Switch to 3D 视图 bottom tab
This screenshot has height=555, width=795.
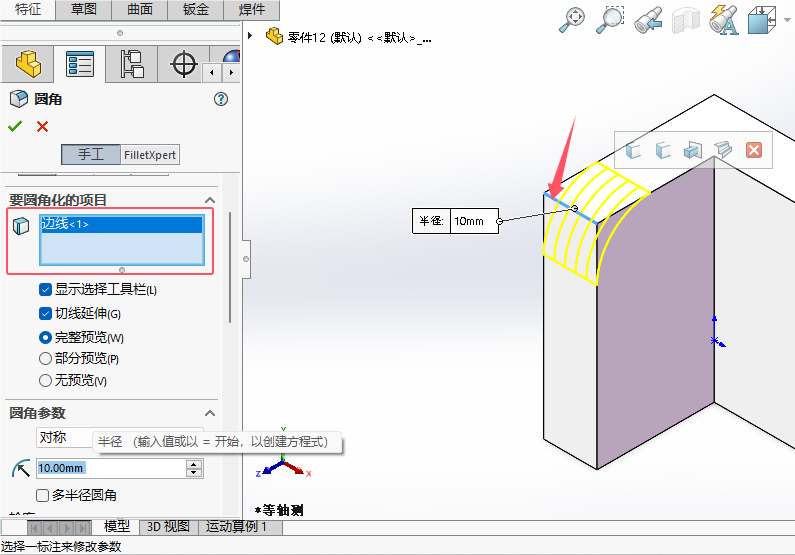tap(168, 527)
